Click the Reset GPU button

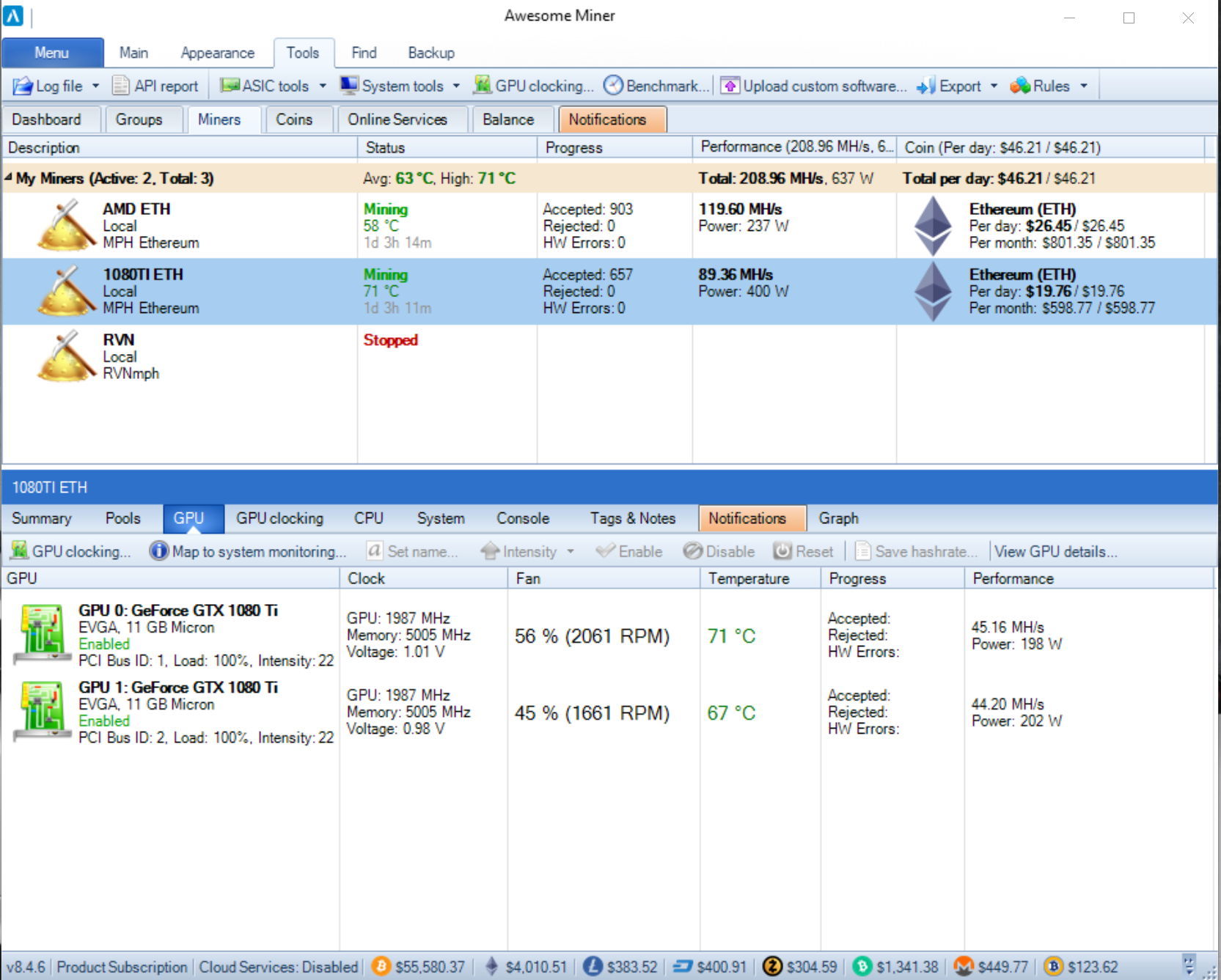pyautogui.click(x=803, y=551)
